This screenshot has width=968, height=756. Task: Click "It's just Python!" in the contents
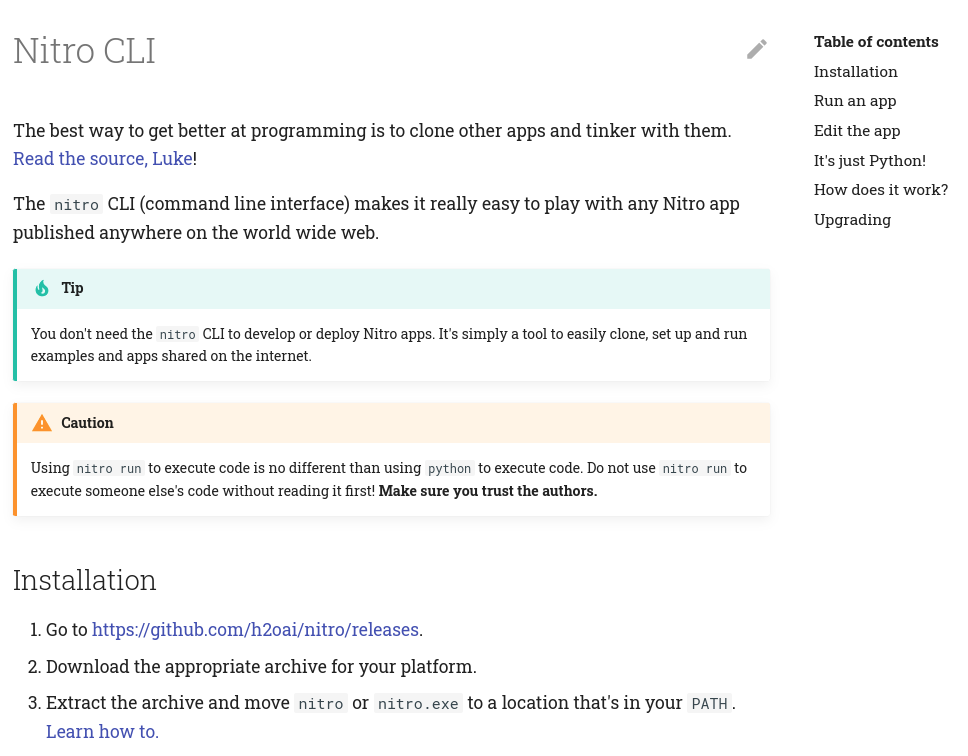click(869, 160)
